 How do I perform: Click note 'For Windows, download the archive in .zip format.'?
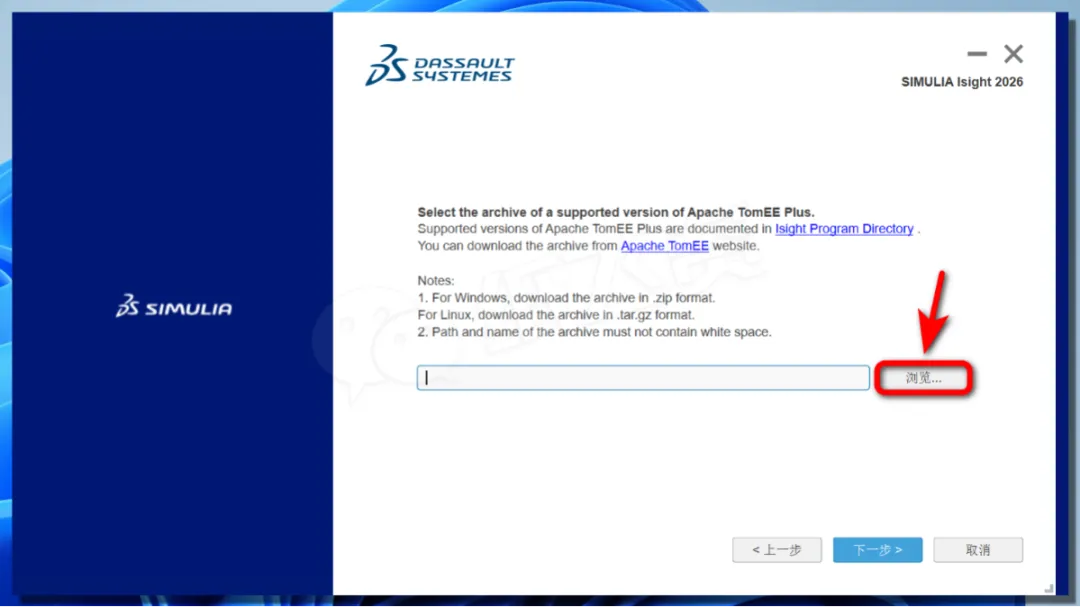(x=566, y=298)
